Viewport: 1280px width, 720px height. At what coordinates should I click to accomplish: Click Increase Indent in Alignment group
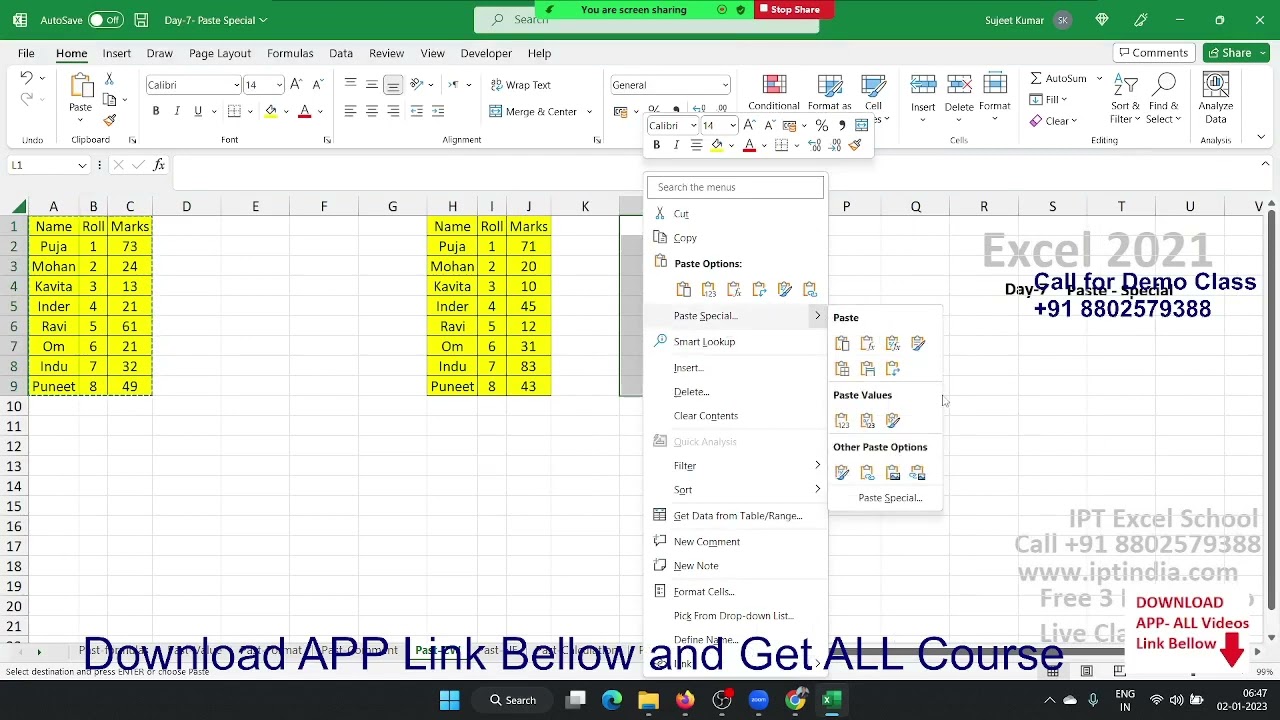click(438, 111)
